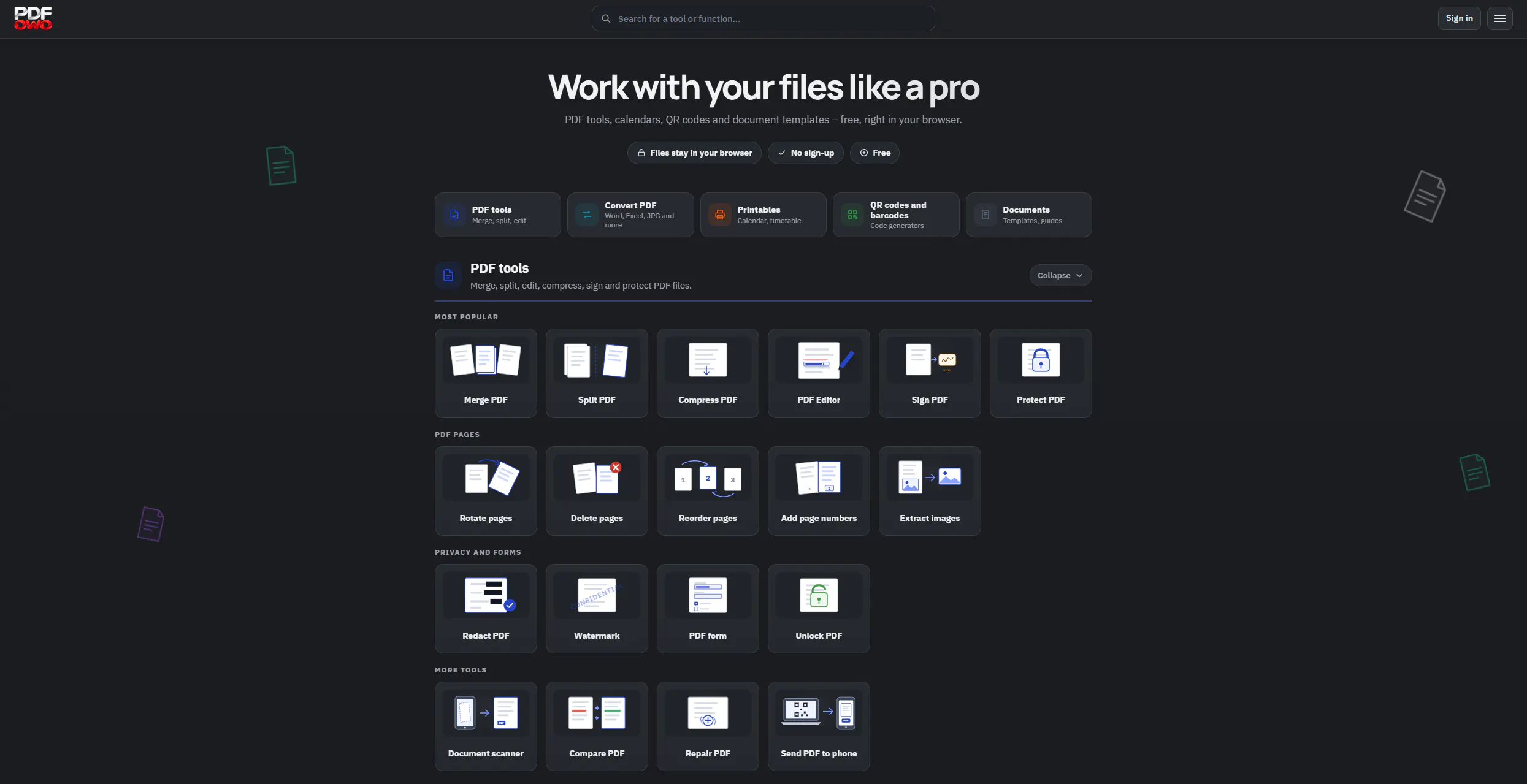
Task: Focus the tool search field
Action: tap(764, 18)
